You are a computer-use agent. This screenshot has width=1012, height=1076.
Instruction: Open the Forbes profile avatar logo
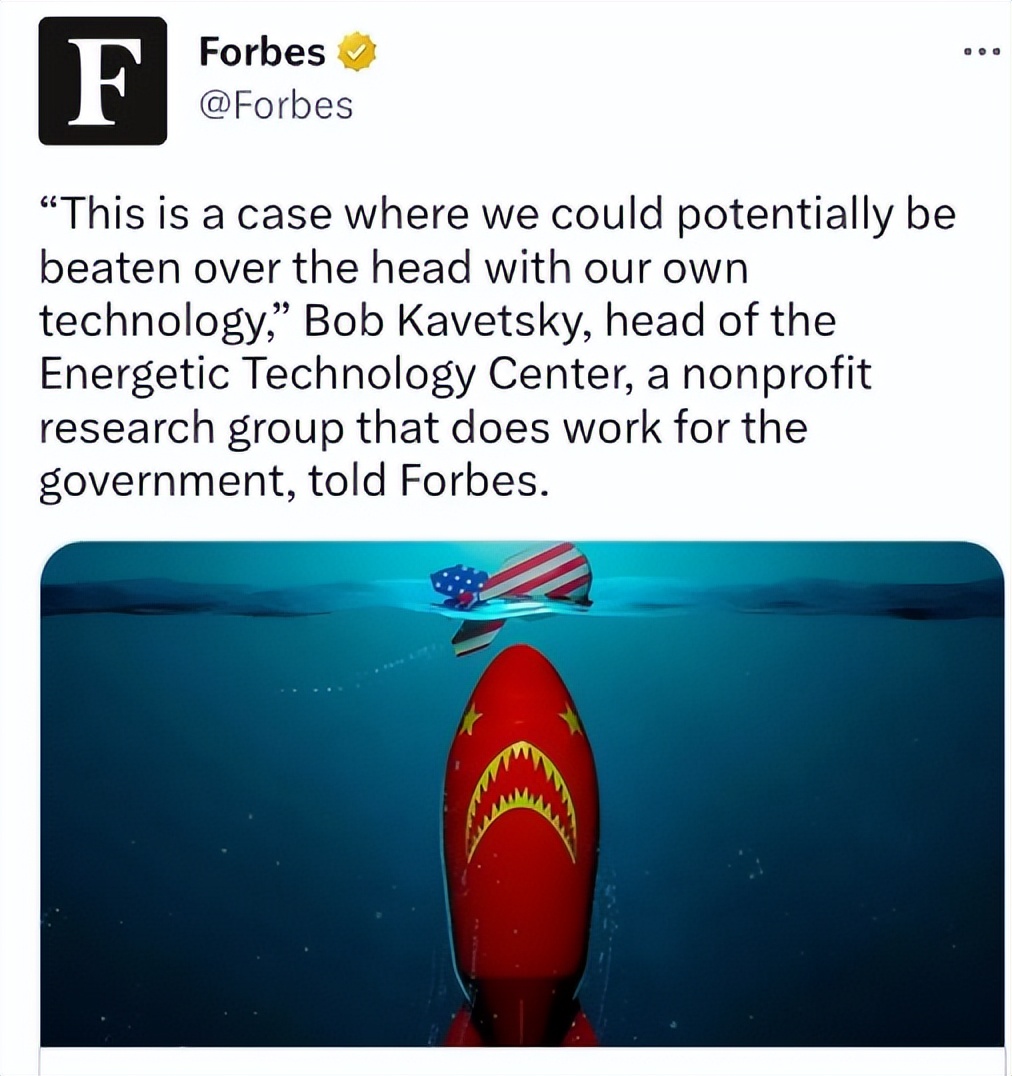[x=102, y=81]
